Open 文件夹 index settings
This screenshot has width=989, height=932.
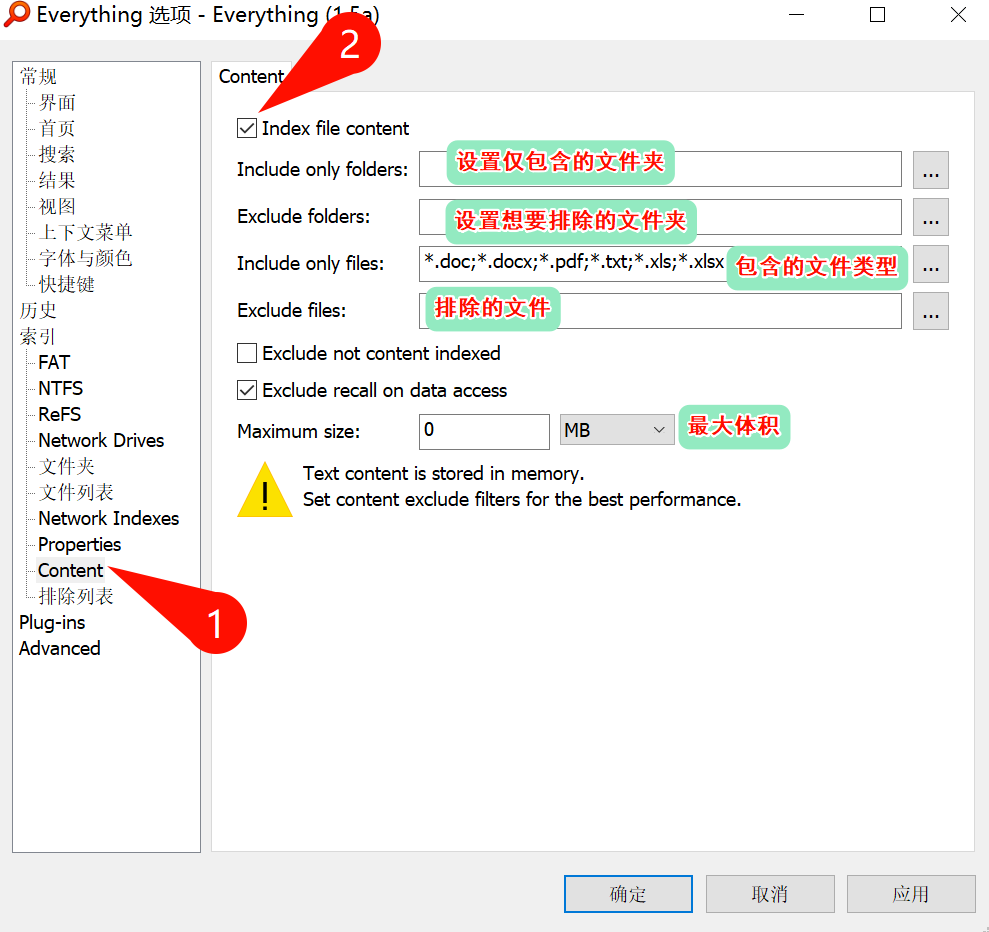pos(66,467)
